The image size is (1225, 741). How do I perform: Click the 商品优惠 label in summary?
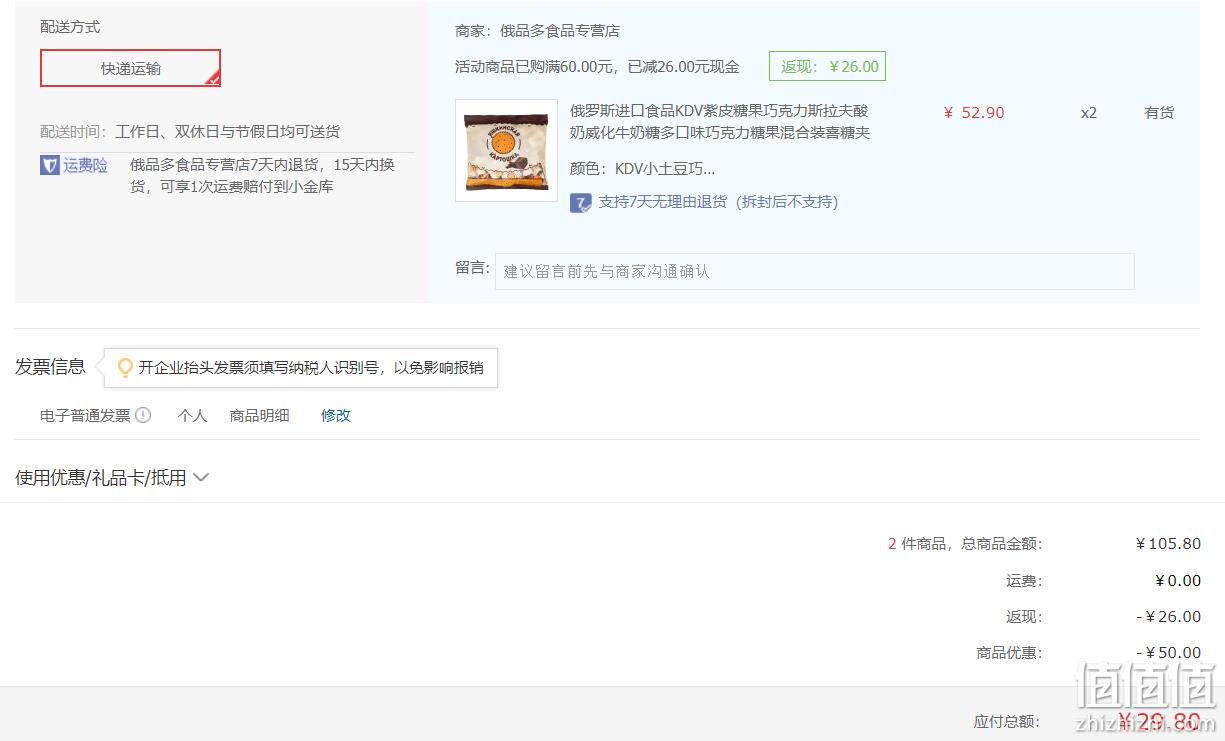coord(1009,653)
